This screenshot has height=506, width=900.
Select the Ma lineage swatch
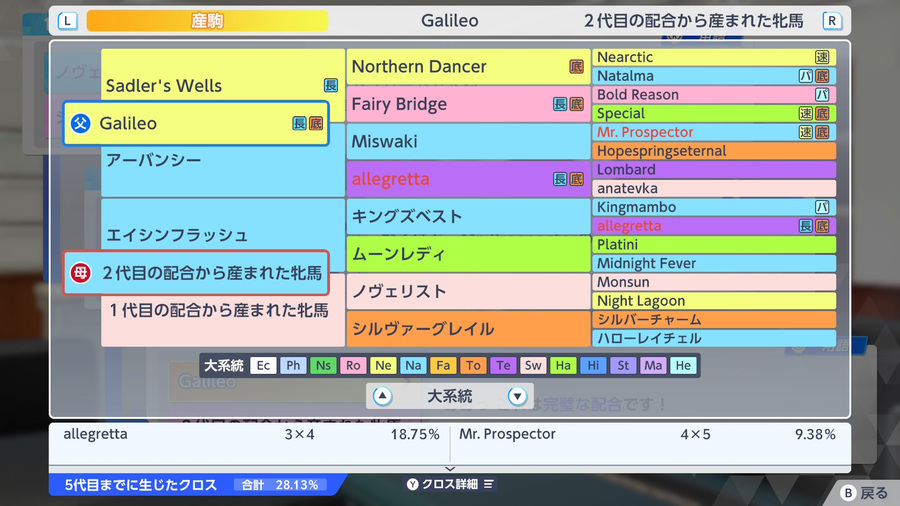(x=653, y=365)
